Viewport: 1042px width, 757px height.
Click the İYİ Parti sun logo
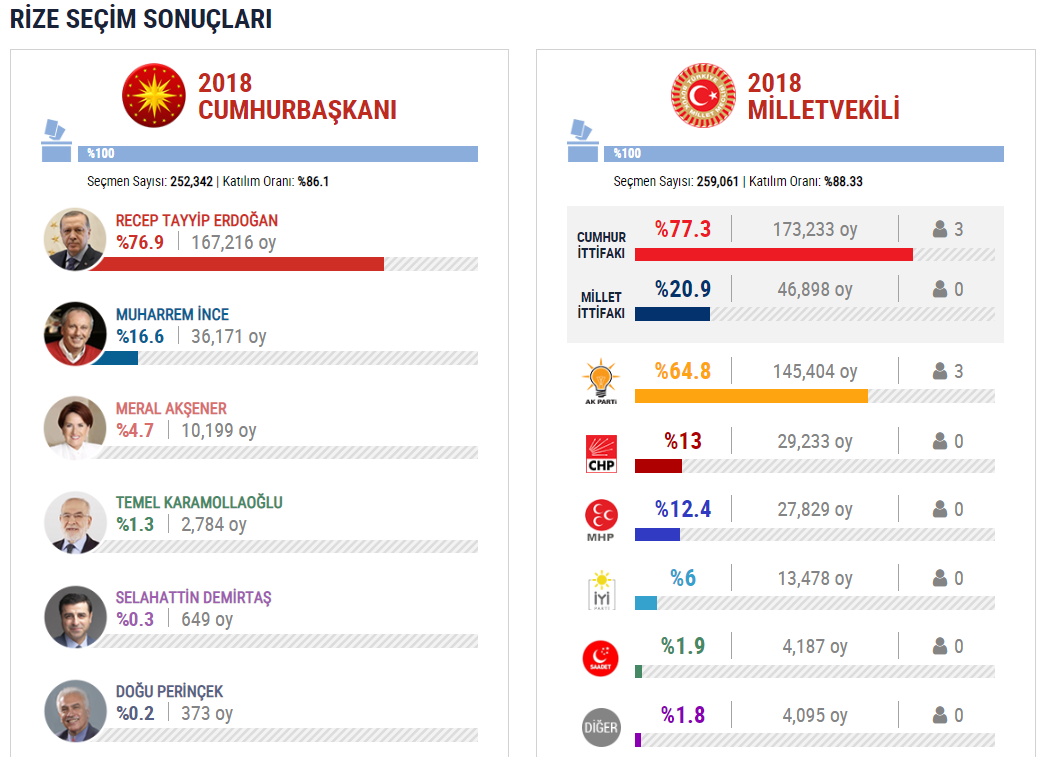pyautogui.click(x=601, y=590)
